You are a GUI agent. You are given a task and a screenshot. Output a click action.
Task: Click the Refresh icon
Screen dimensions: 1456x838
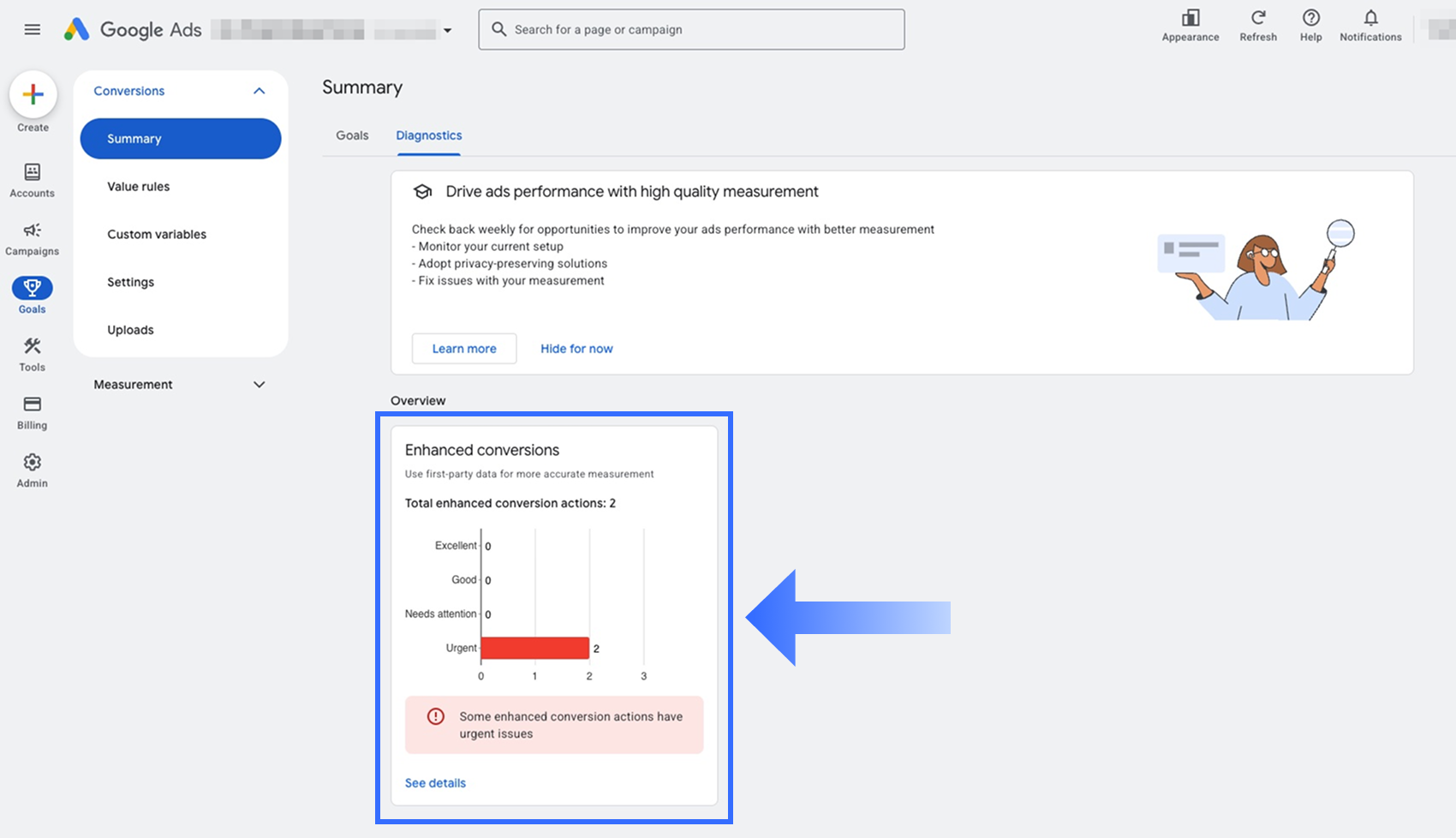(1258, 18)
